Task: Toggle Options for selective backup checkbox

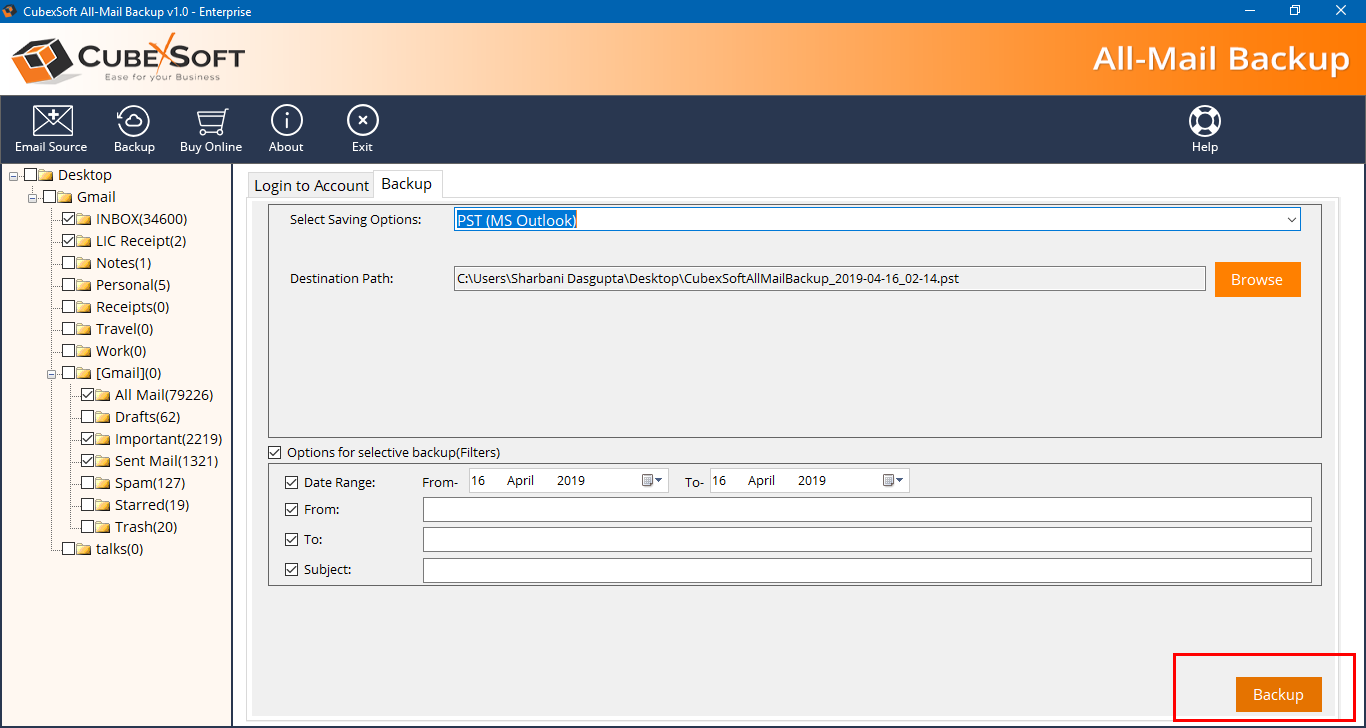Action: [x=275, y=453]
